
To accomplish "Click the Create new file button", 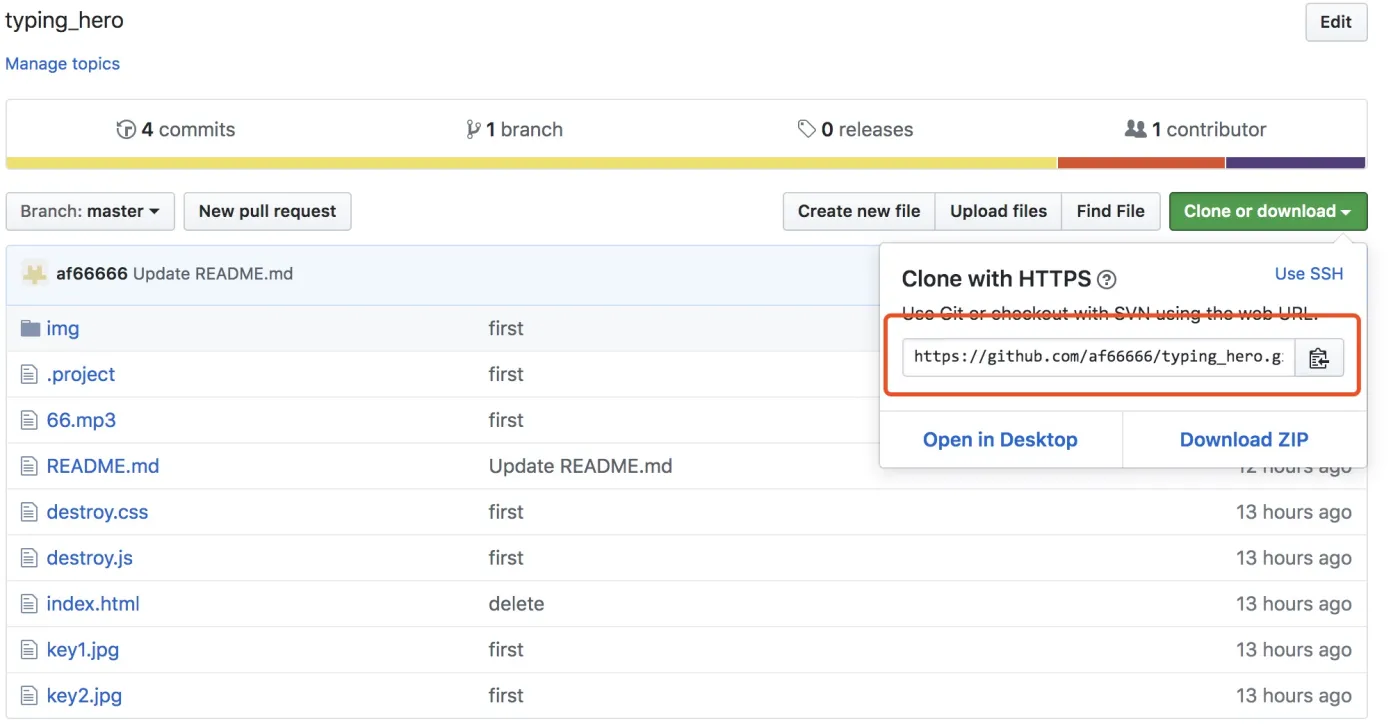I will tap(859, 212).
